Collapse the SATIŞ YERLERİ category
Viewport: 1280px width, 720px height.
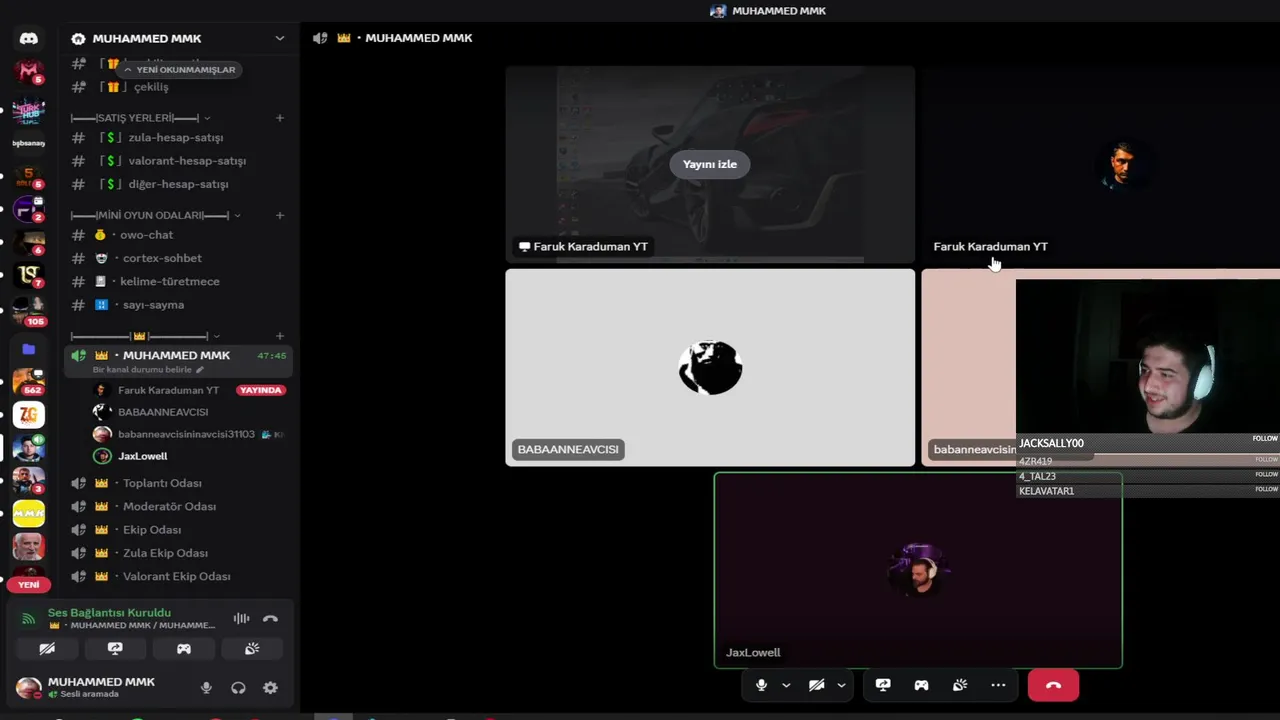click(140, 118)
